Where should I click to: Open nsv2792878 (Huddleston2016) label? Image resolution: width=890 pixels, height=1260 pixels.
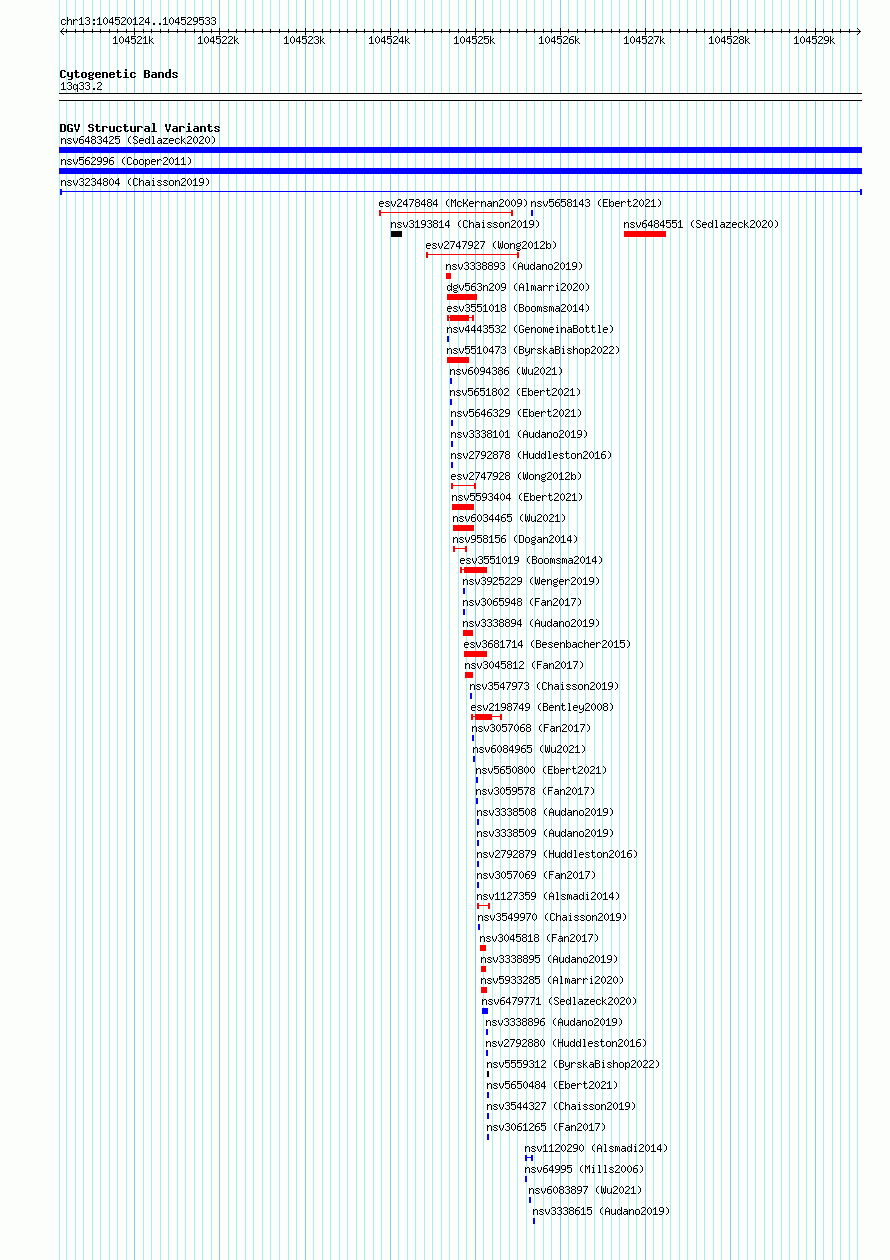click(x=531, y=455)
